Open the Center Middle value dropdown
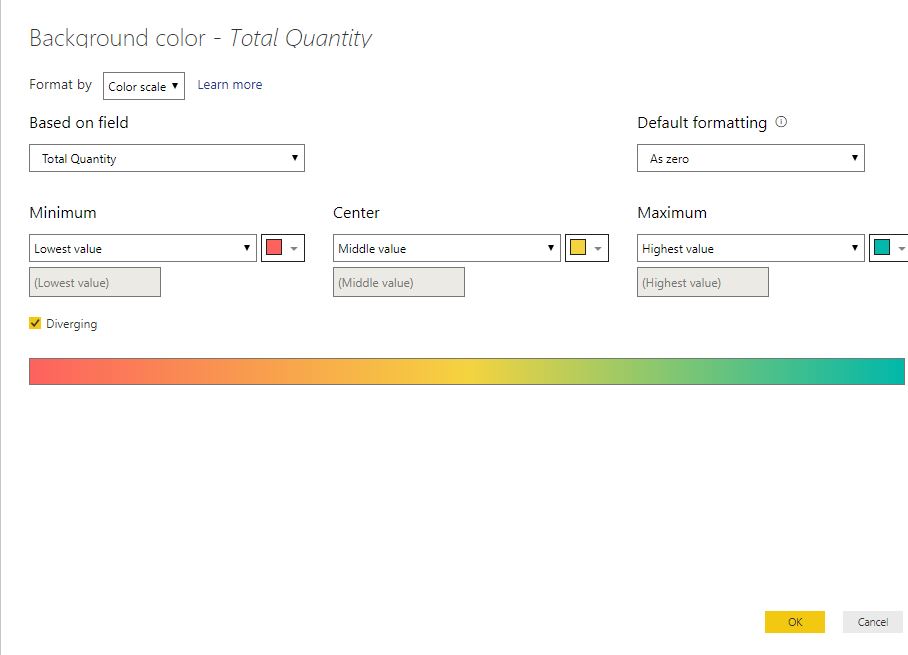 point(446,248)
